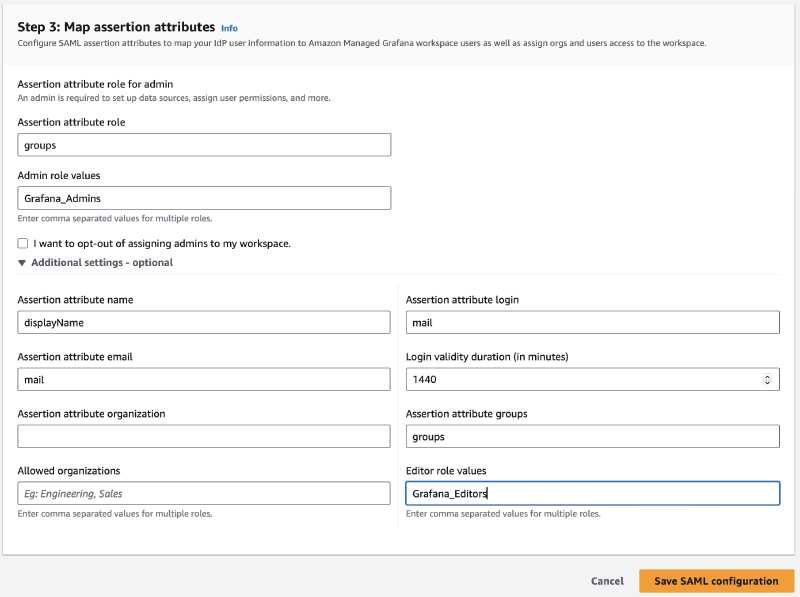
Task: Click the Cancel button
Action: 607,580
